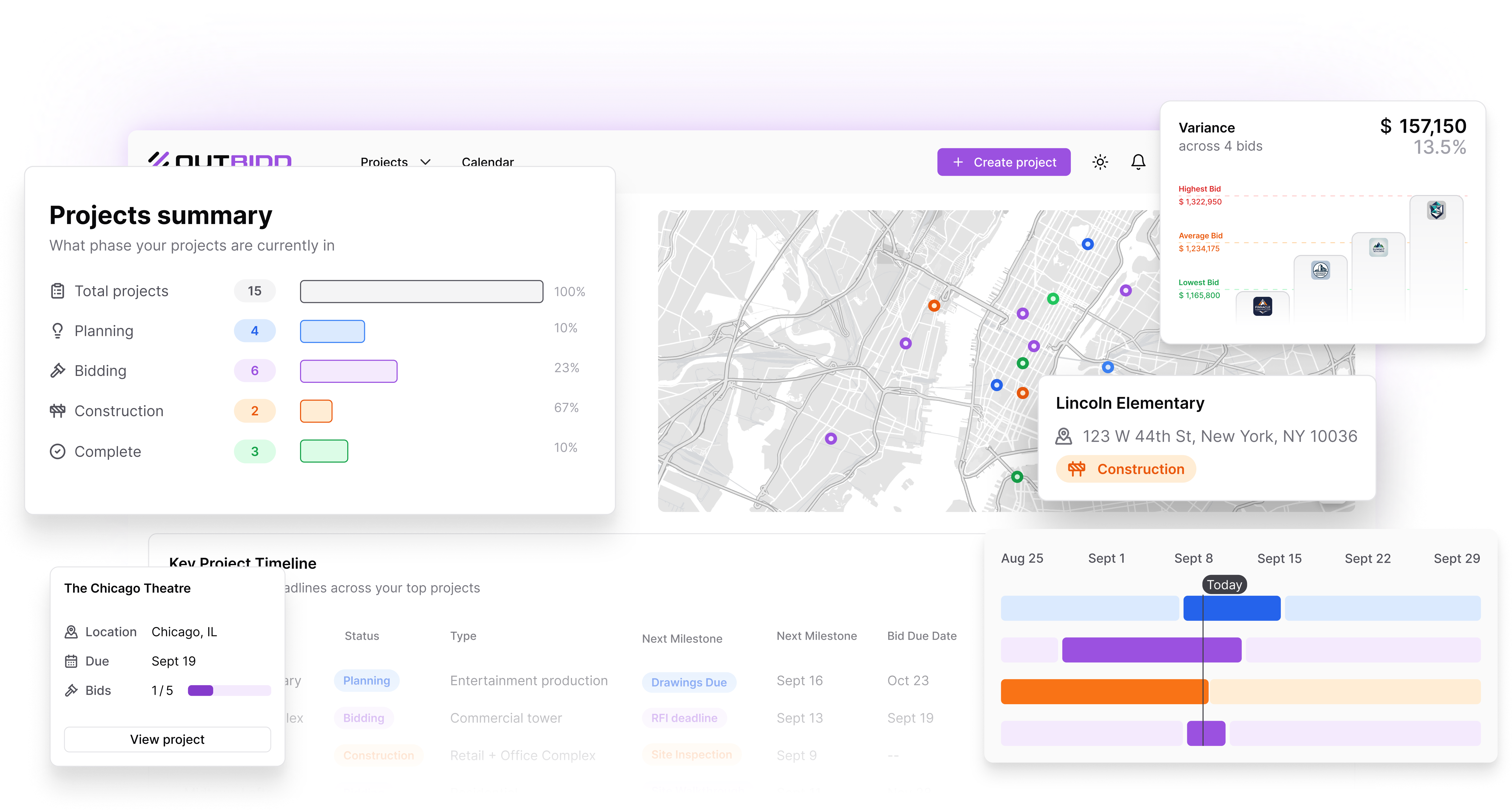
Task: Click the Outbidd logo
Action: point(220,160)
